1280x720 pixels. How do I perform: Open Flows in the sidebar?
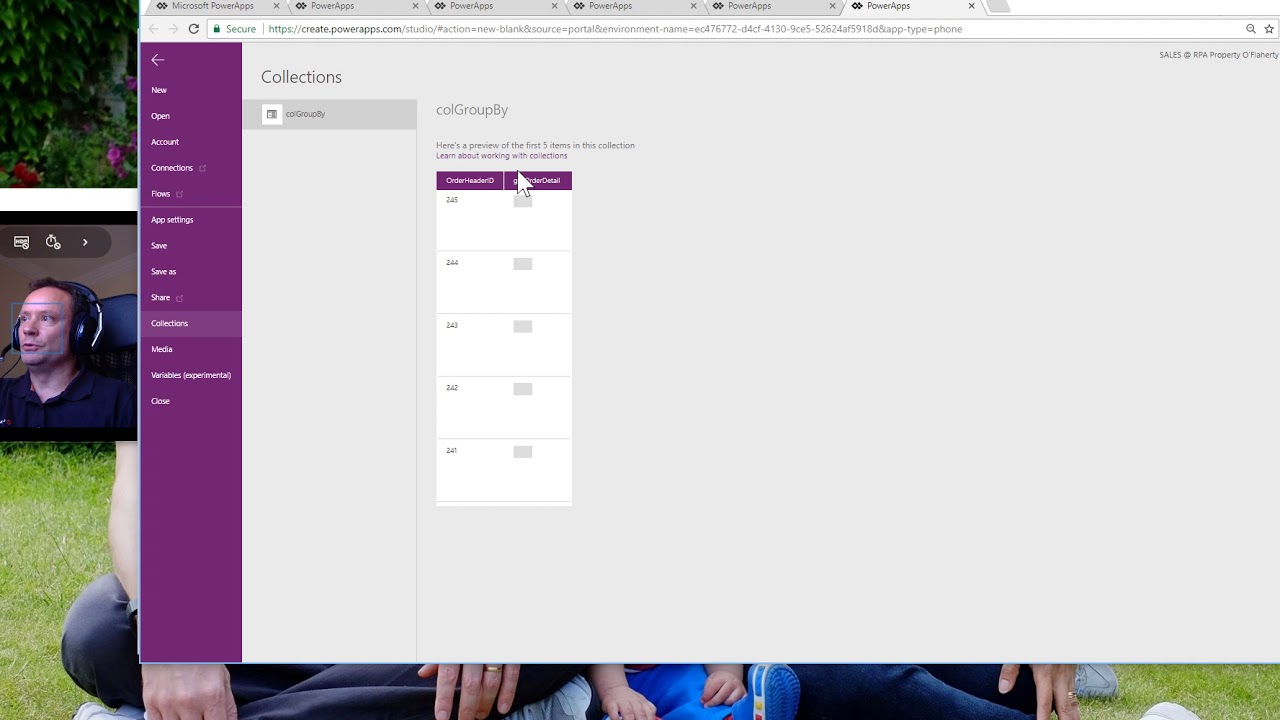(161, 194)
